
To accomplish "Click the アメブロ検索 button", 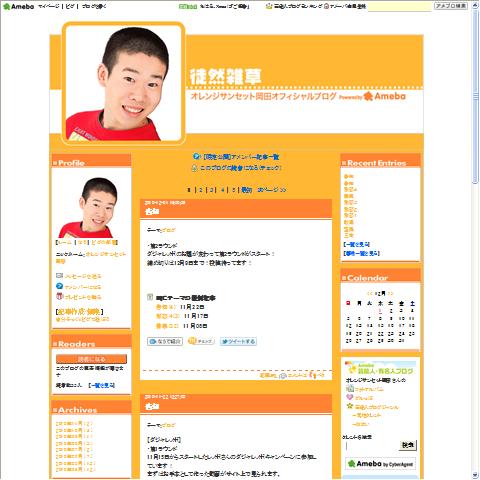I will (x=451, y=6).
